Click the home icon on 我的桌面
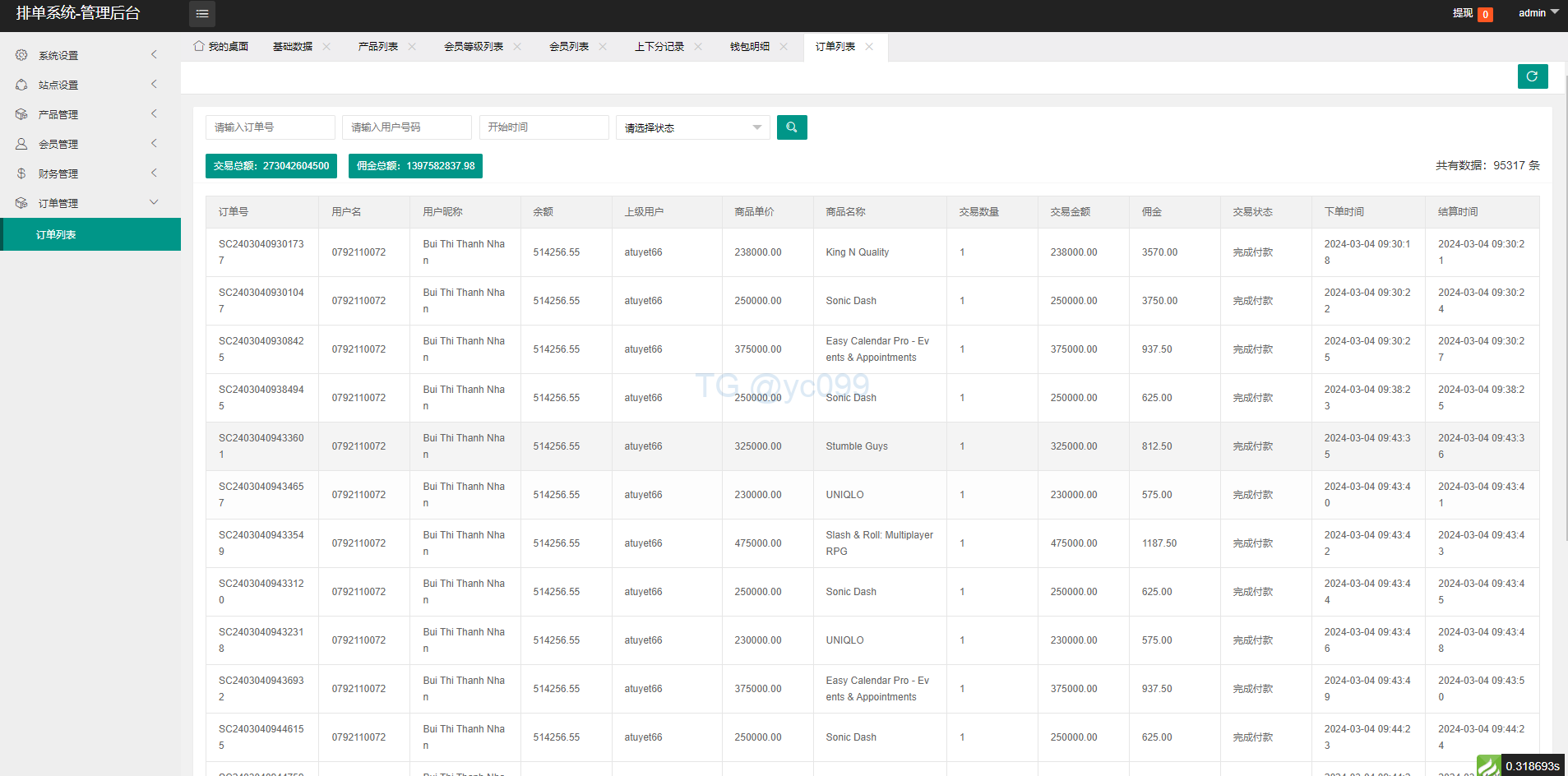 pos(199,46)
